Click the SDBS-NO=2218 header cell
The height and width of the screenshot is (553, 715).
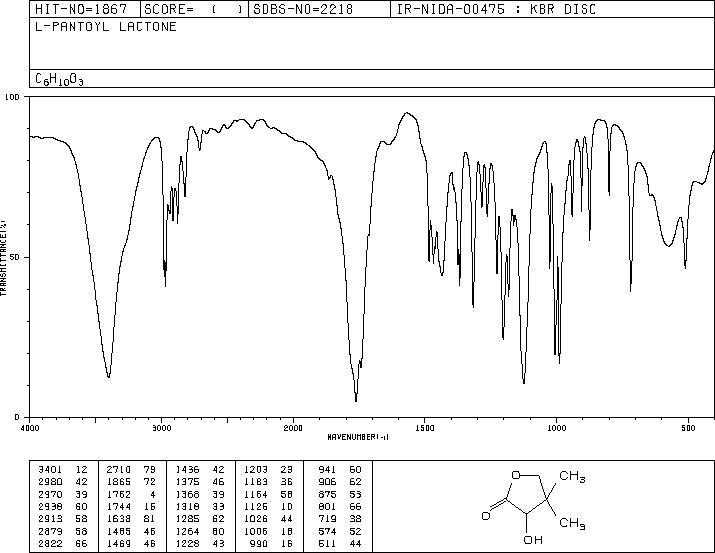pyautogui.click(x=319, y=9)
